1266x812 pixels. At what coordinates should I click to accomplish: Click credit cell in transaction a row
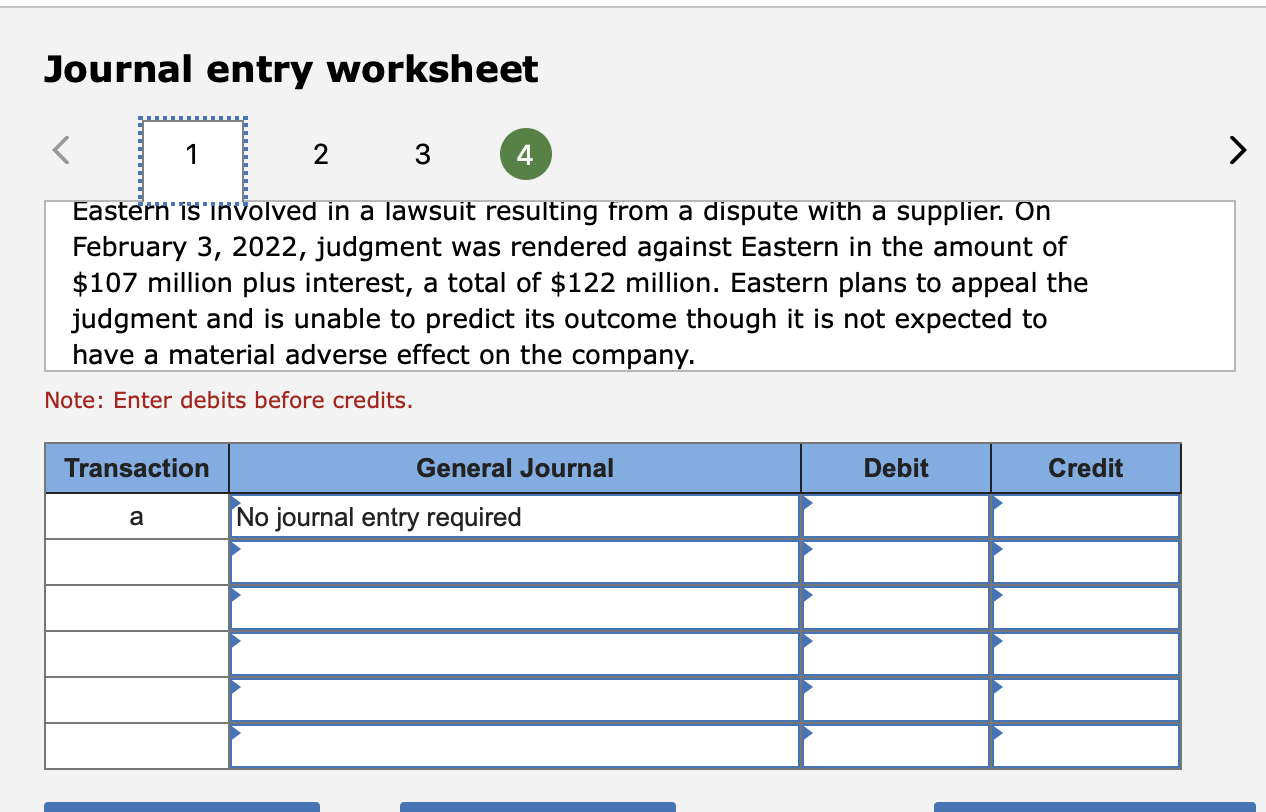click(1086, 517)
